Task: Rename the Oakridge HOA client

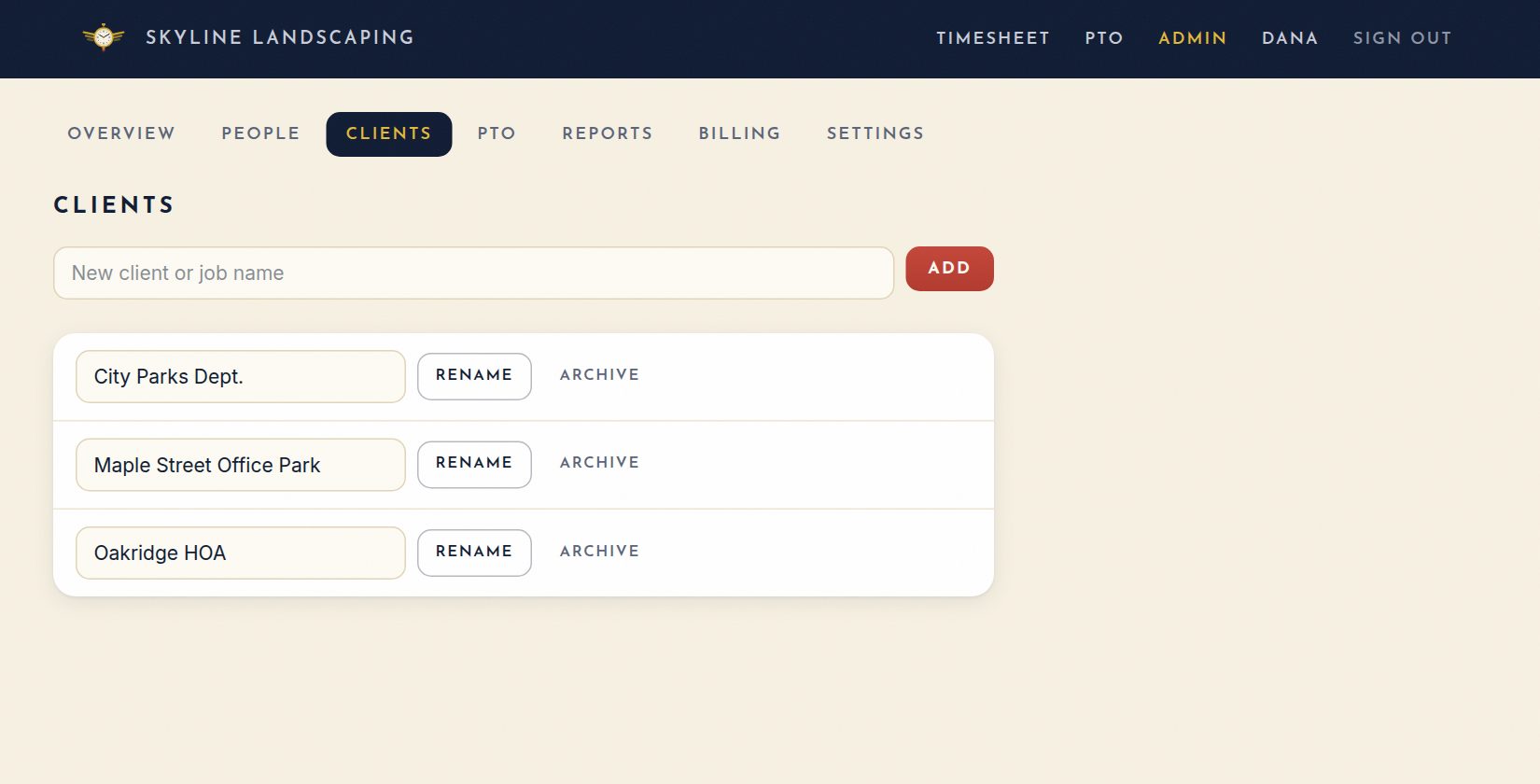Action: [x=474, y=553]
